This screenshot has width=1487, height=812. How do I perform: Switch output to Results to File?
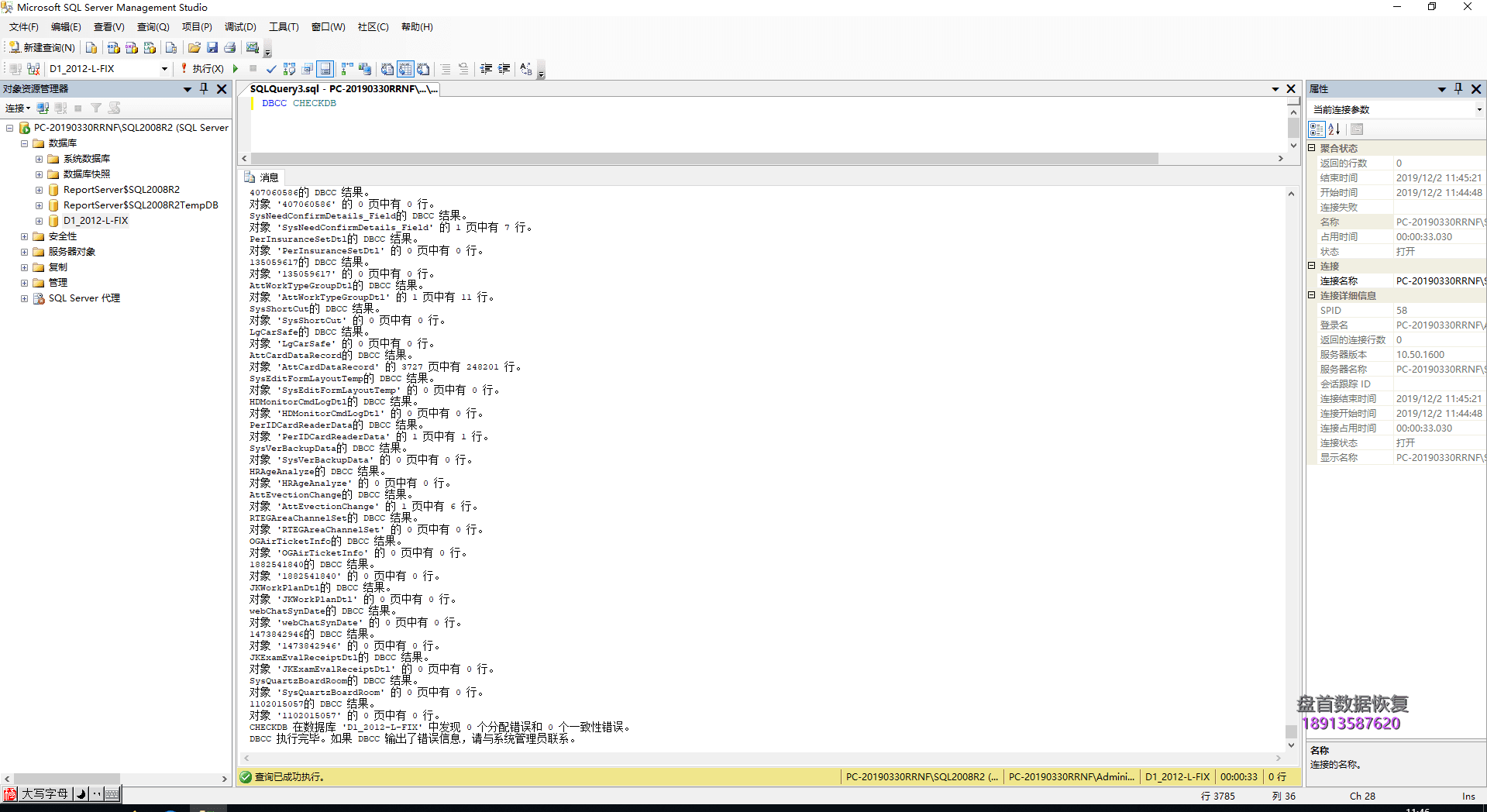(x=423, y=69)
